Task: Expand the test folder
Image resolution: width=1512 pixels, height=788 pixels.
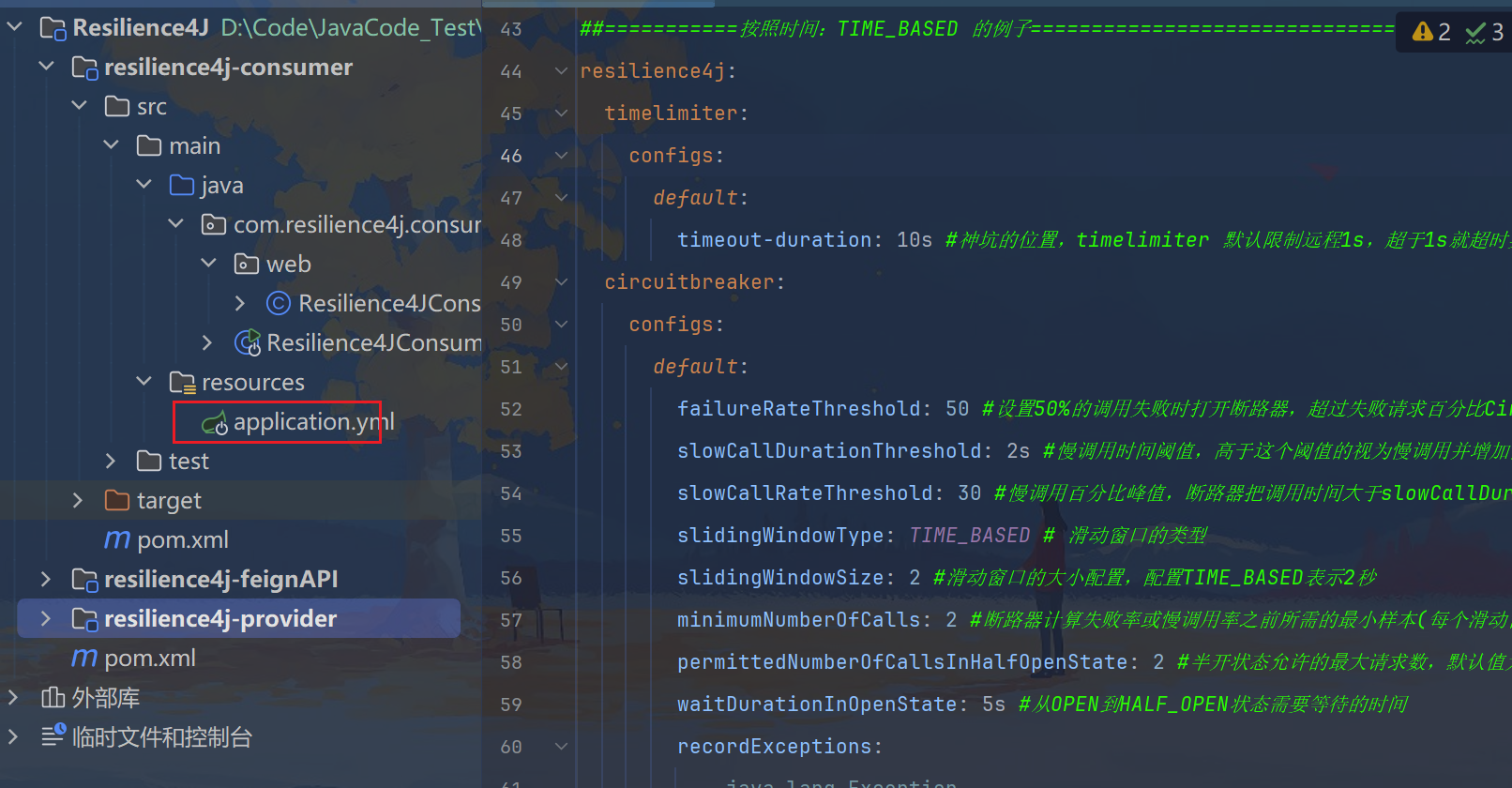Action: pyautogui.click(x=111, y=461)
